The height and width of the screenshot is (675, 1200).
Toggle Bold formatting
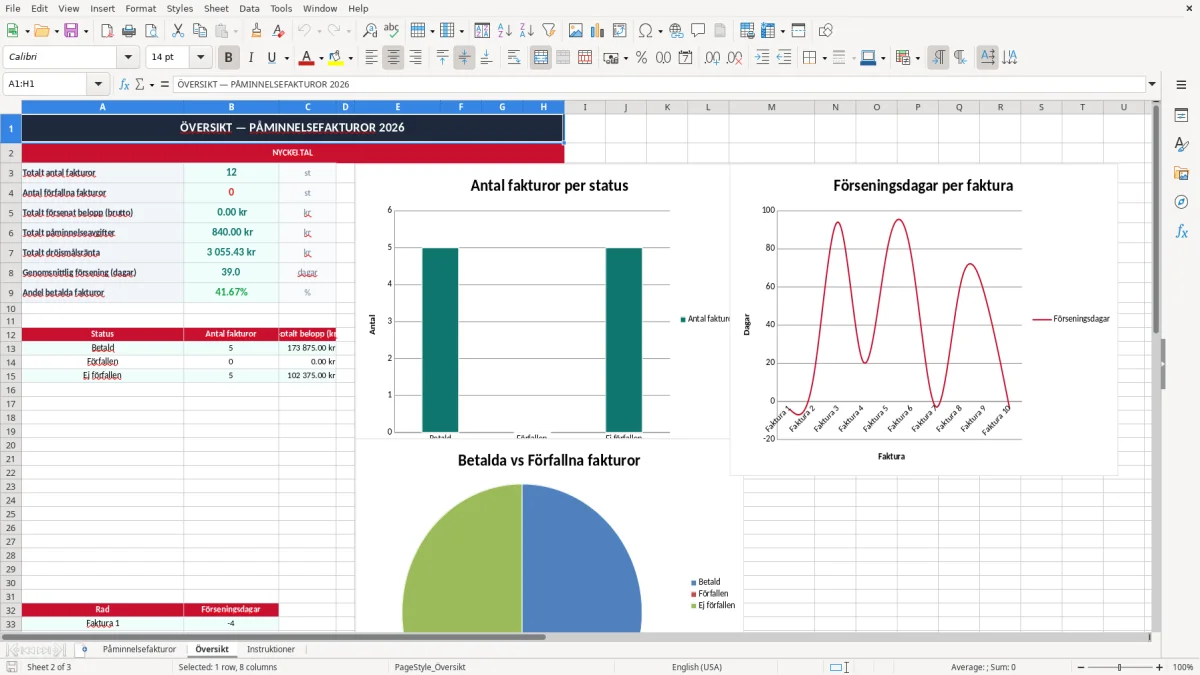229,58
